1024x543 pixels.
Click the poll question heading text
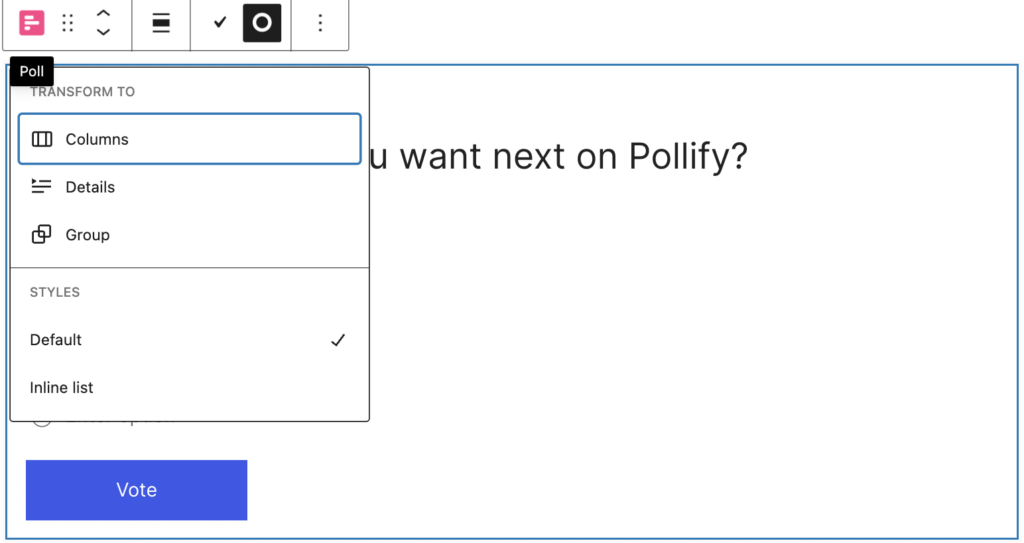559,157
